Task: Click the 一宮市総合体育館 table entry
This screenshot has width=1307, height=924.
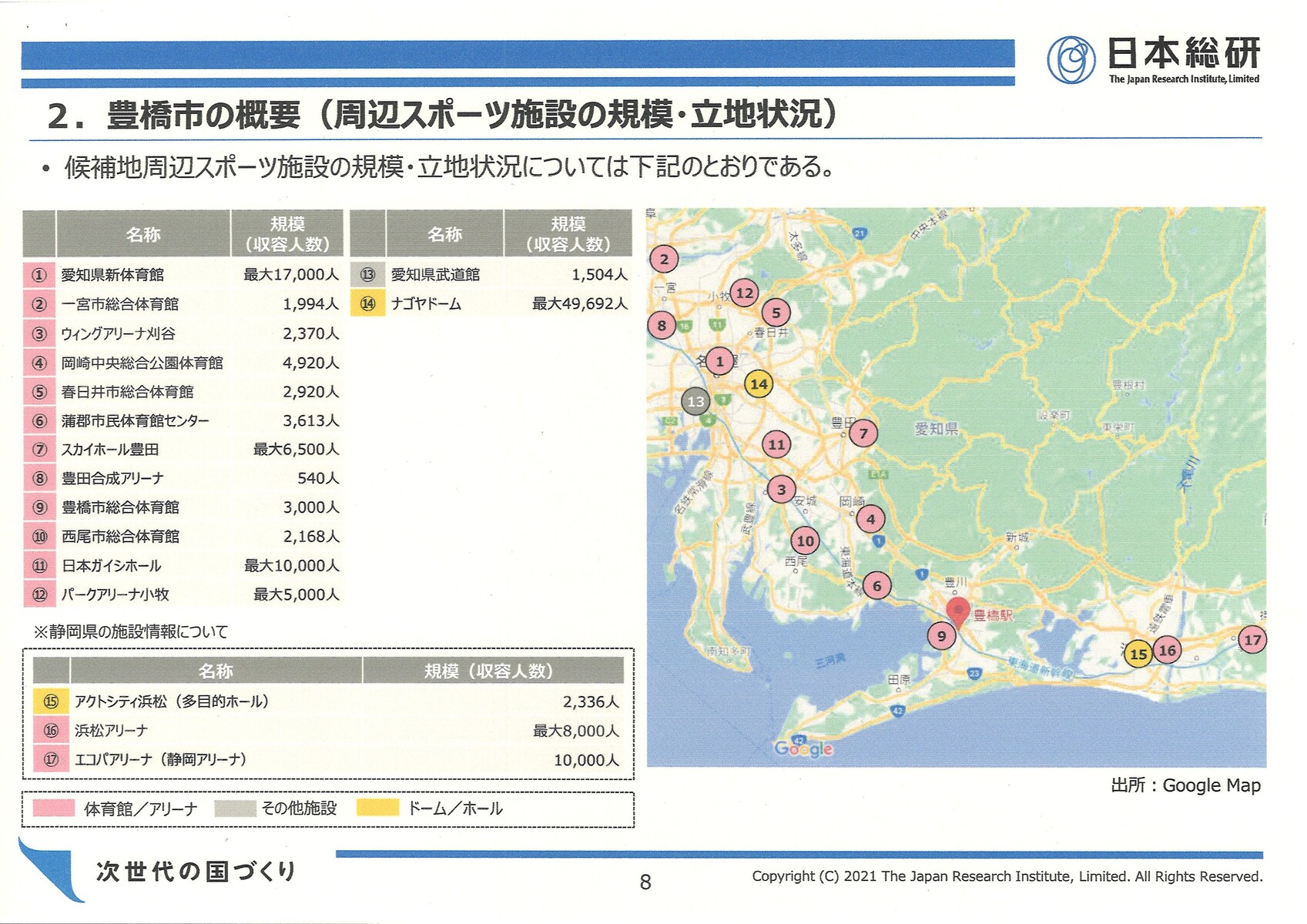Action: (119, 304)
